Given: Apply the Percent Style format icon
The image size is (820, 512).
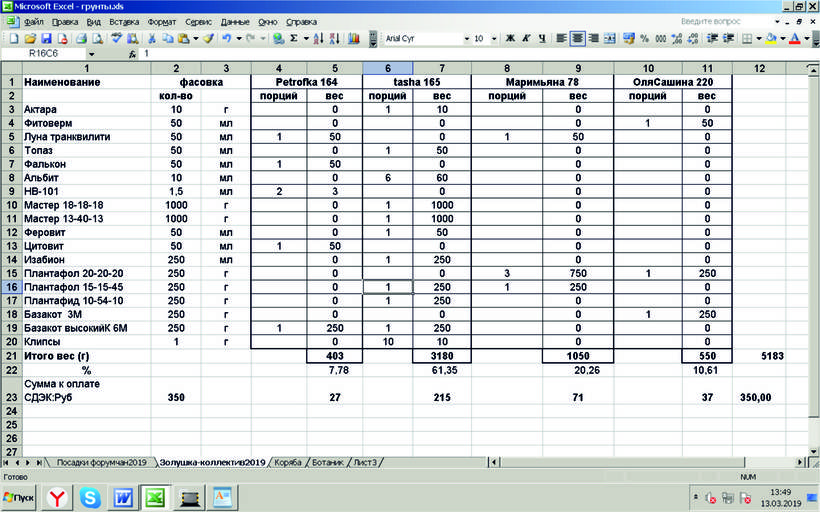Looking at the screenshot, I should click(645, 38).
